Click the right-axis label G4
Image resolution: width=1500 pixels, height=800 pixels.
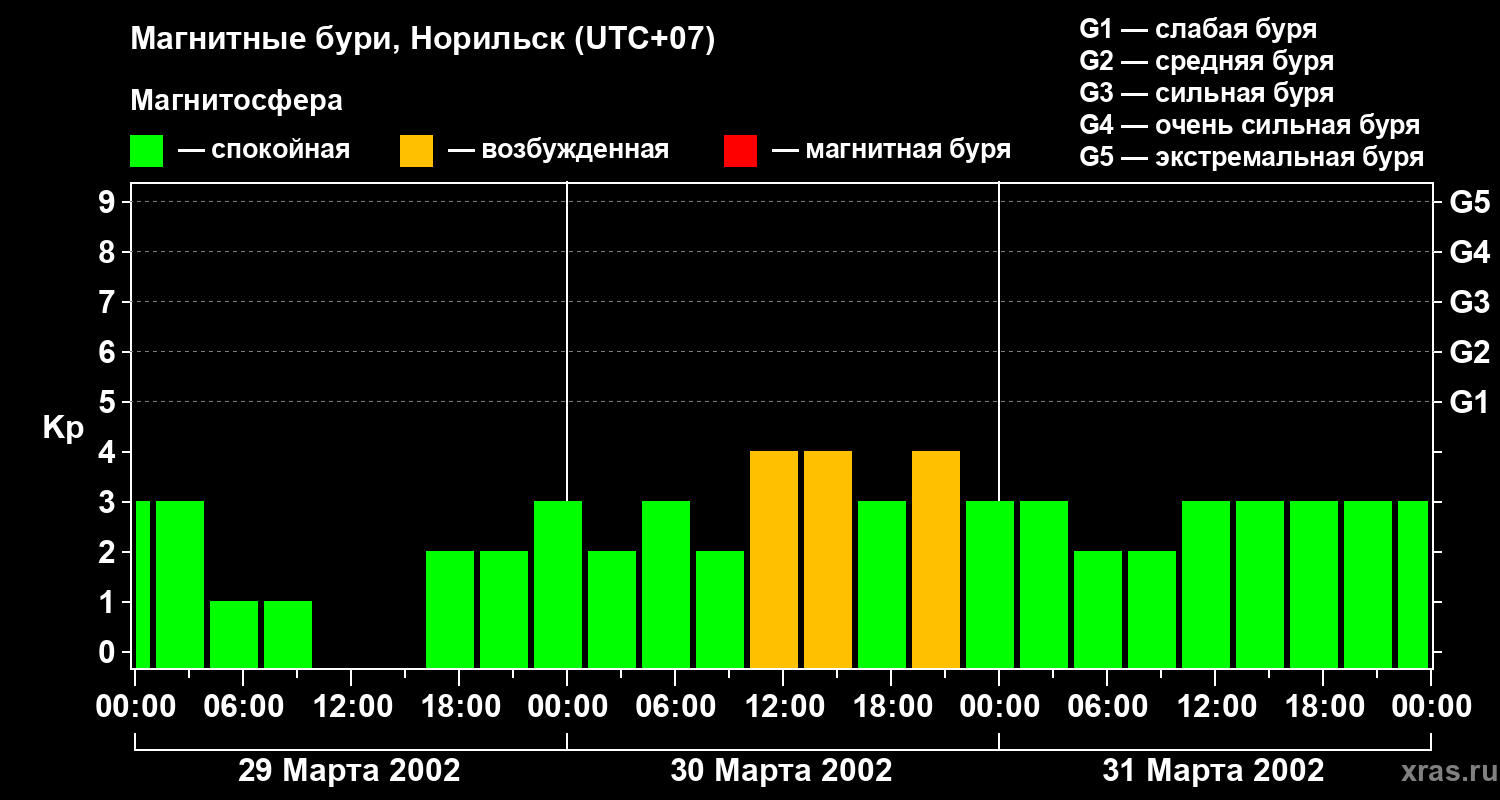pos(1469,252)
